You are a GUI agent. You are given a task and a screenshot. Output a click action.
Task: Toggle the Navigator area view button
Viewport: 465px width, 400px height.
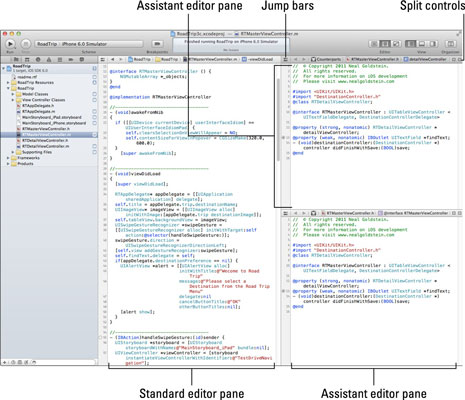click(x=411, y=44)
